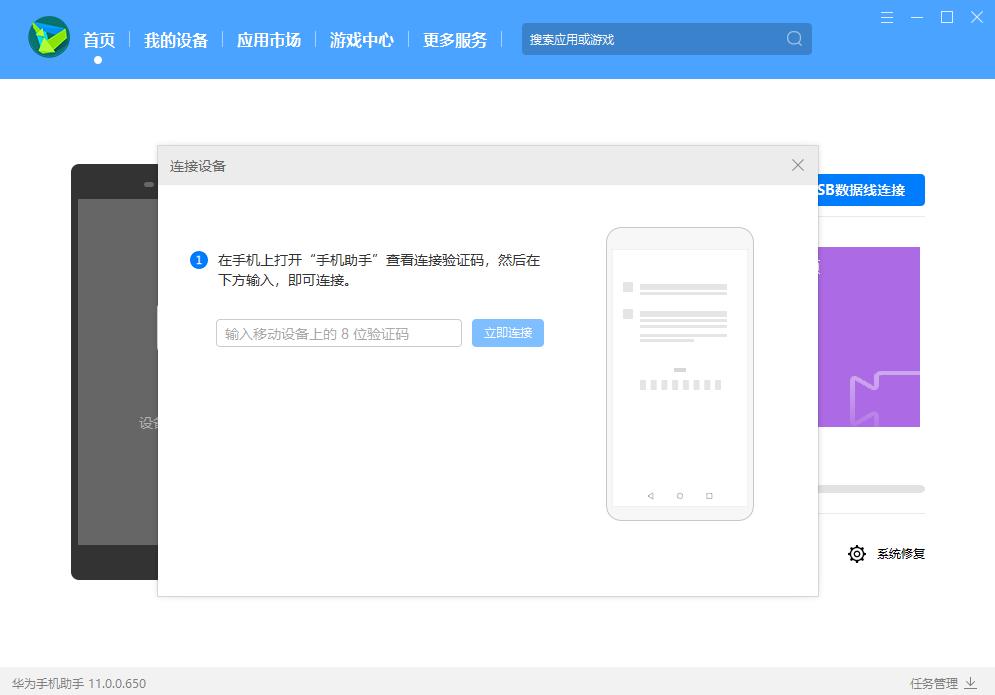Click 系统修复 text link
Viewport: 995px width, 695px height.
pyautogui.click(x=903, y=553)
